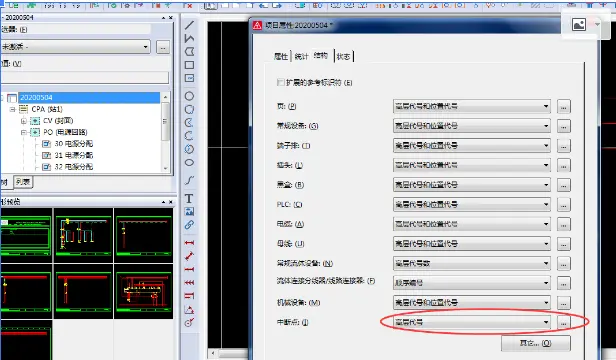
Task: Click the insert image file tool
Action: click(189, 211)
